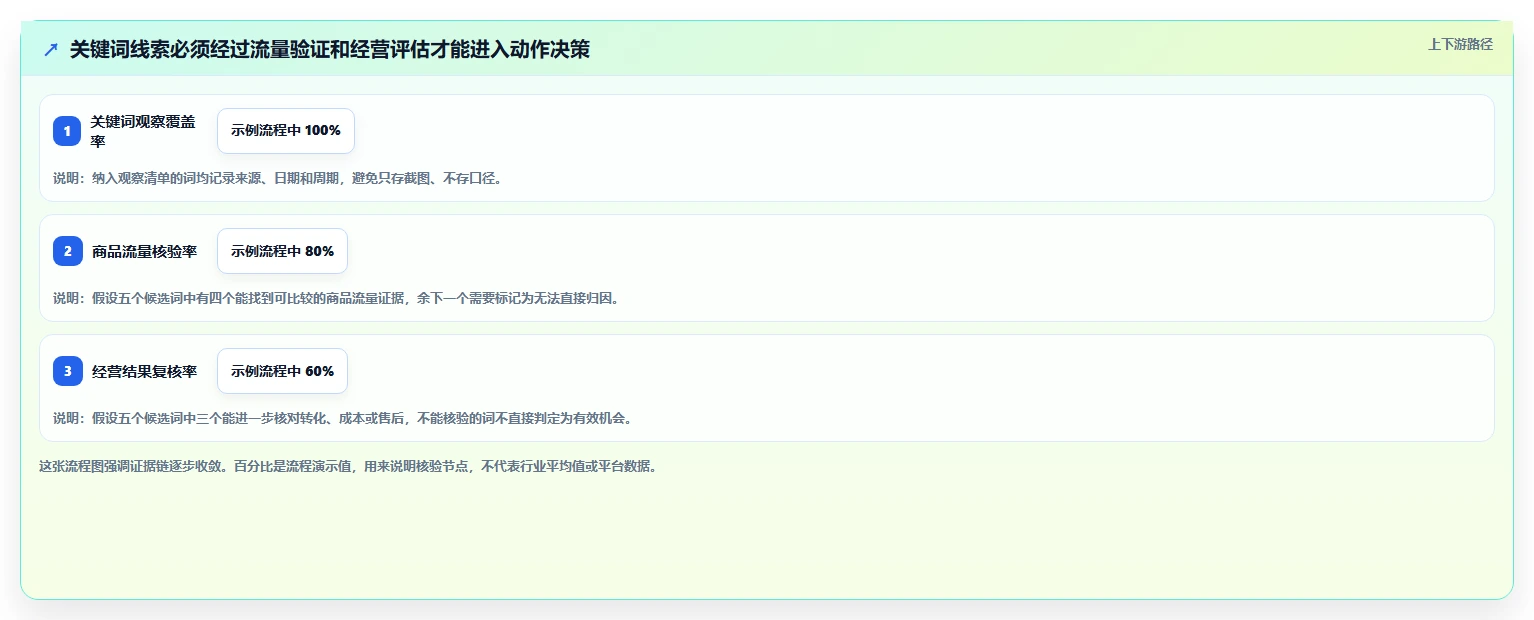Click the 示例流程中 80% pill
1534x620 pixels.
pyautogui.click(x=282, y=251)
